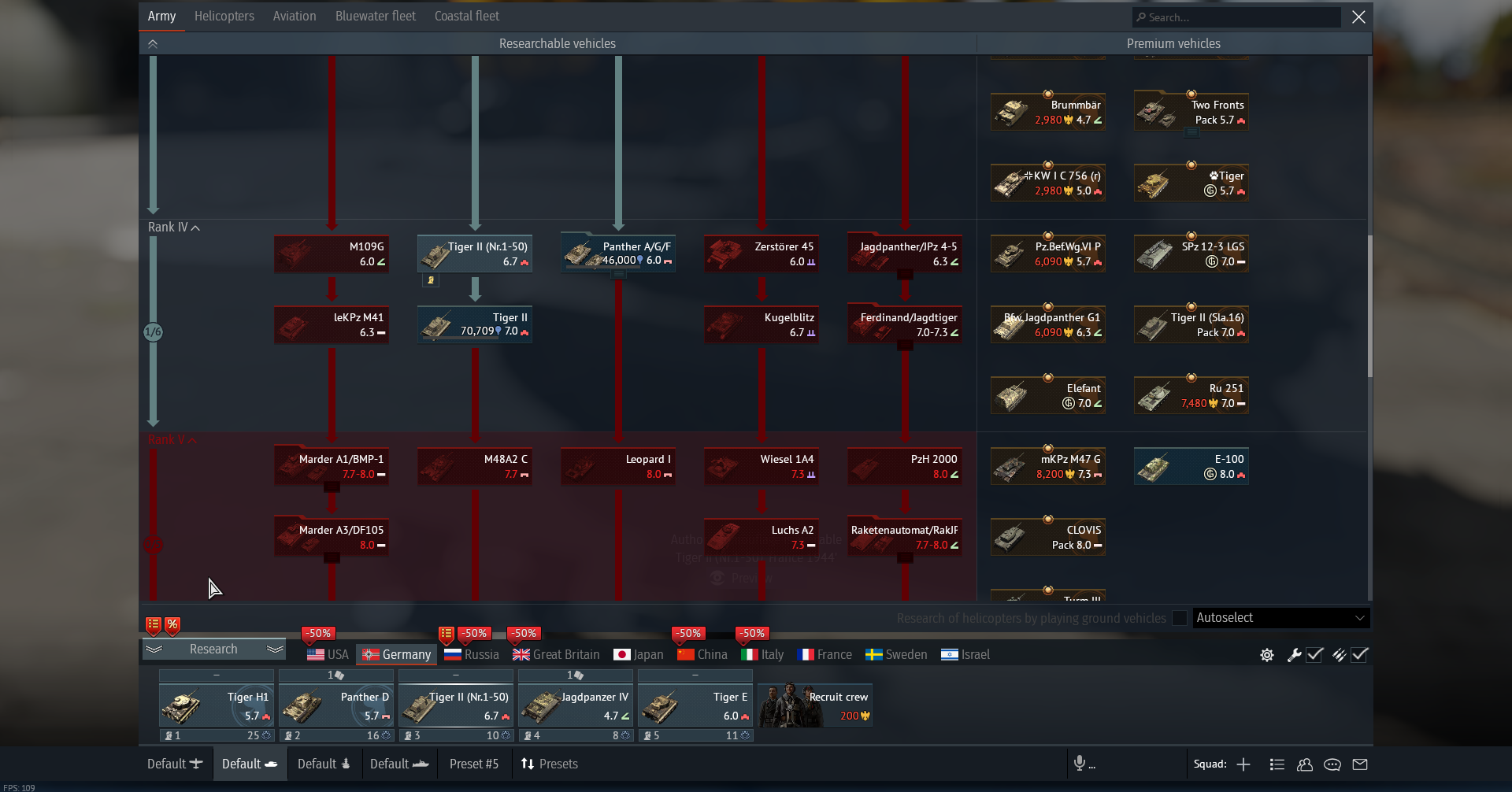The height and width of the screenshot is (792, 1512).
Task: Click the microphone voice chat icon
Action: [x=1080, y=763]
